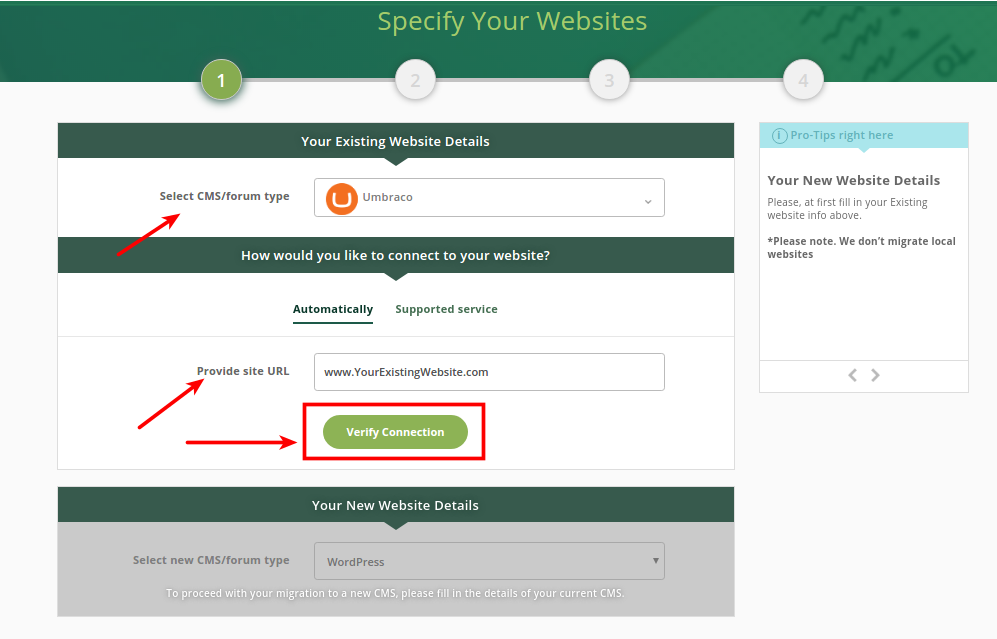Viewport: 997px width, 639px height.
Task: Click the Verify Connection button
Action: point(395,432)
